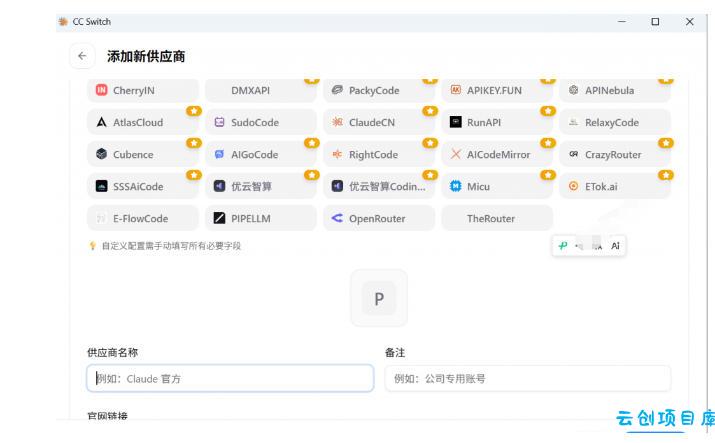715x443 pixels.
Task: Click the star badge on AIGoCode
Action: [312, 143]
